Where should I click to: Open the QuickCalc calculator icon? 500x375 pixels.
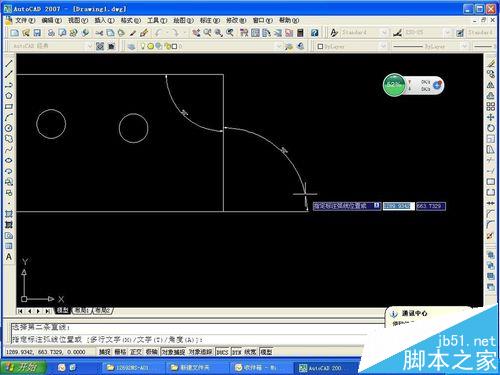tap(300, 33)
